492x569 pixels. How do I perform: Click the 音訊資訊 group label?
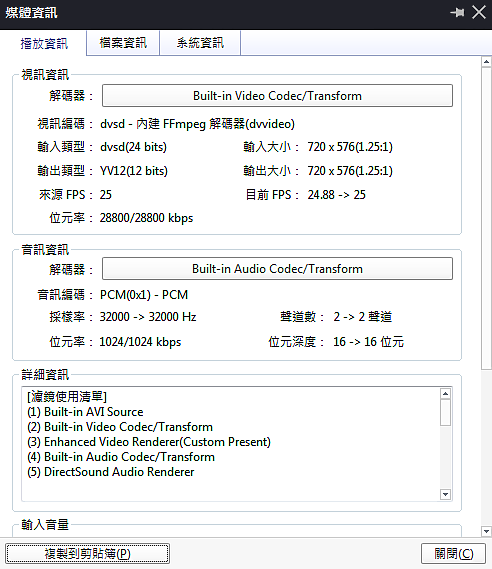(45, 250)
